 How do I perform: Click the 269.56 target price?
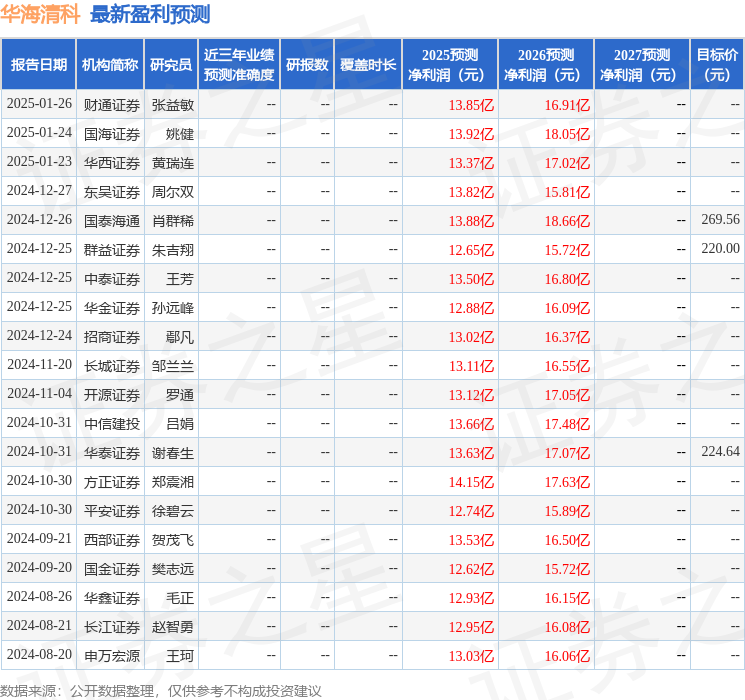pyautogui.click(x=721, y=220)
